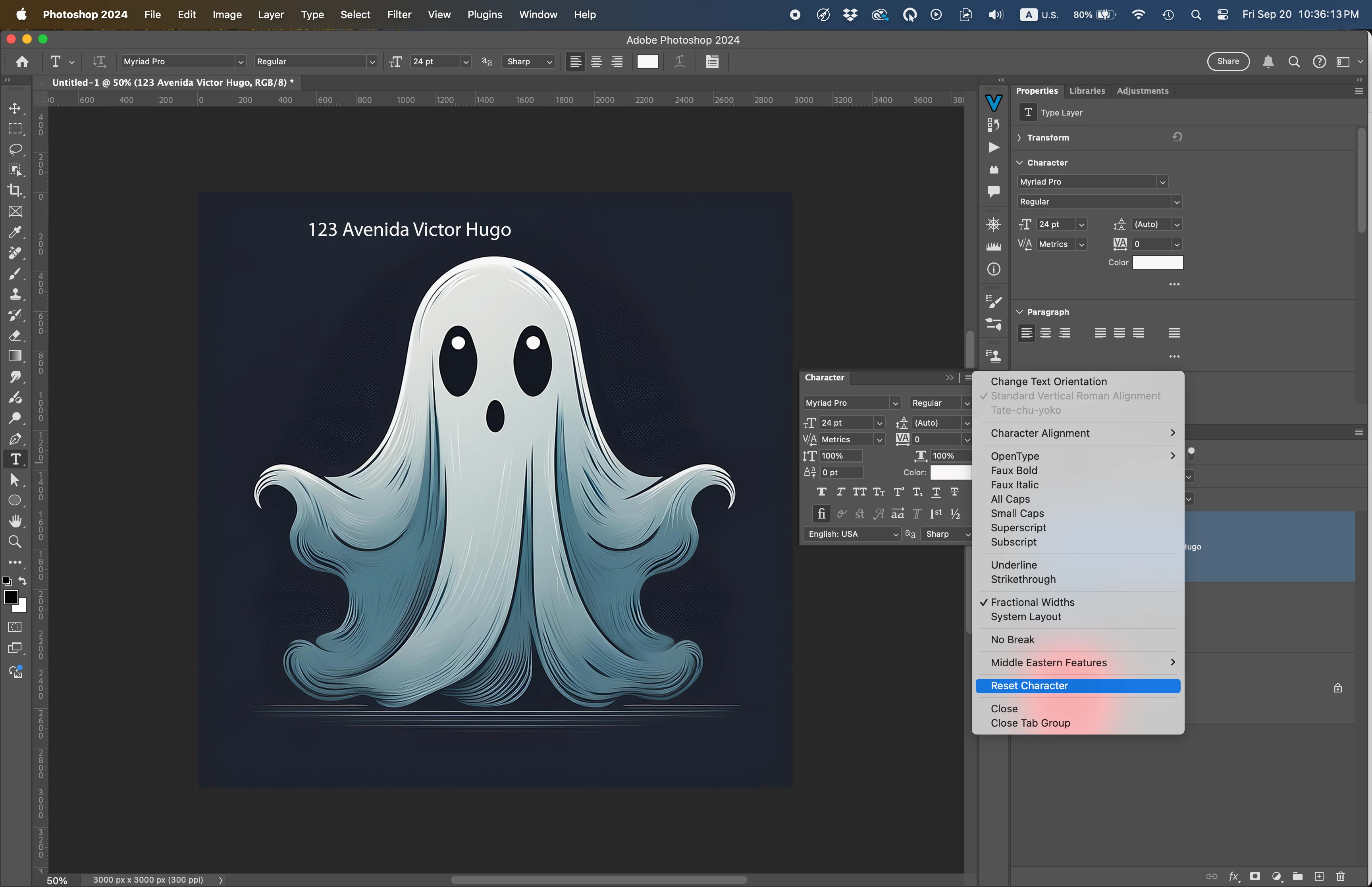This screenshot has height=887, width=1372.
Task: Click the text color swatch in options bar
Action: 647,62
